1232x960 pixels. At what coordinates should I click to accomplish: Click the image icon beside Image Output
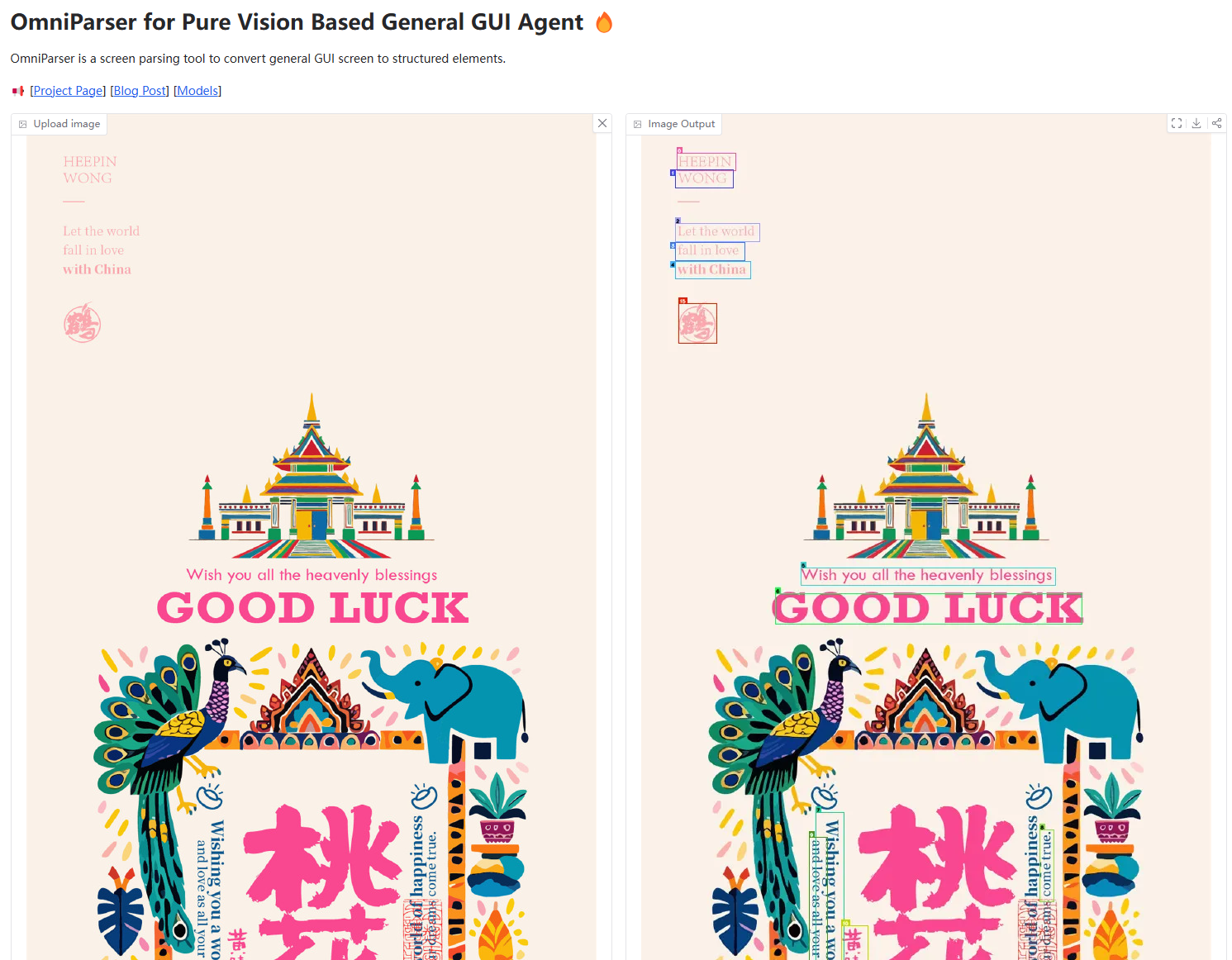(638, 124)
